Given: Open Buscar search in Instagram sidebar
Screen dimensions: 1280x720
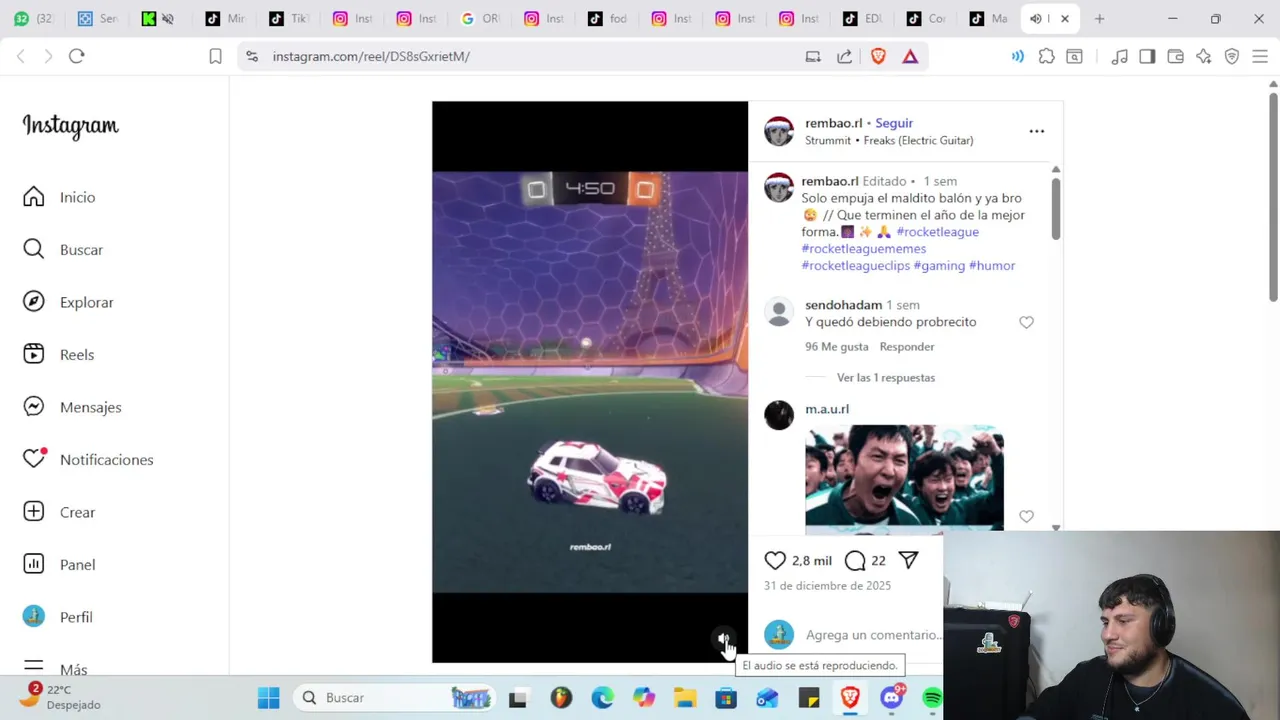Looking at the screenshot, I should click(63, 249).
